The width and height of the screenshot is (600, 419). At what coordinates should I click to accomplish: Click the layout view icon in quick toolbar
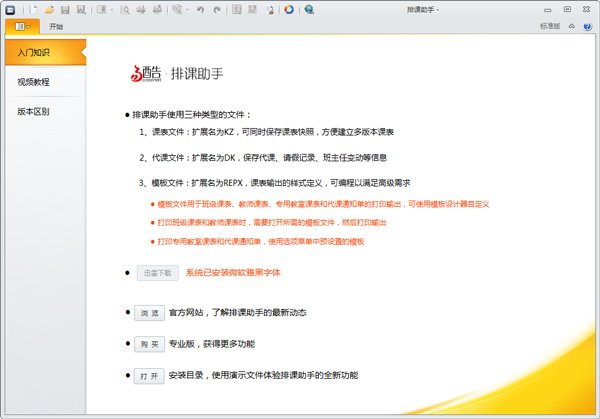tap(101, 10)
